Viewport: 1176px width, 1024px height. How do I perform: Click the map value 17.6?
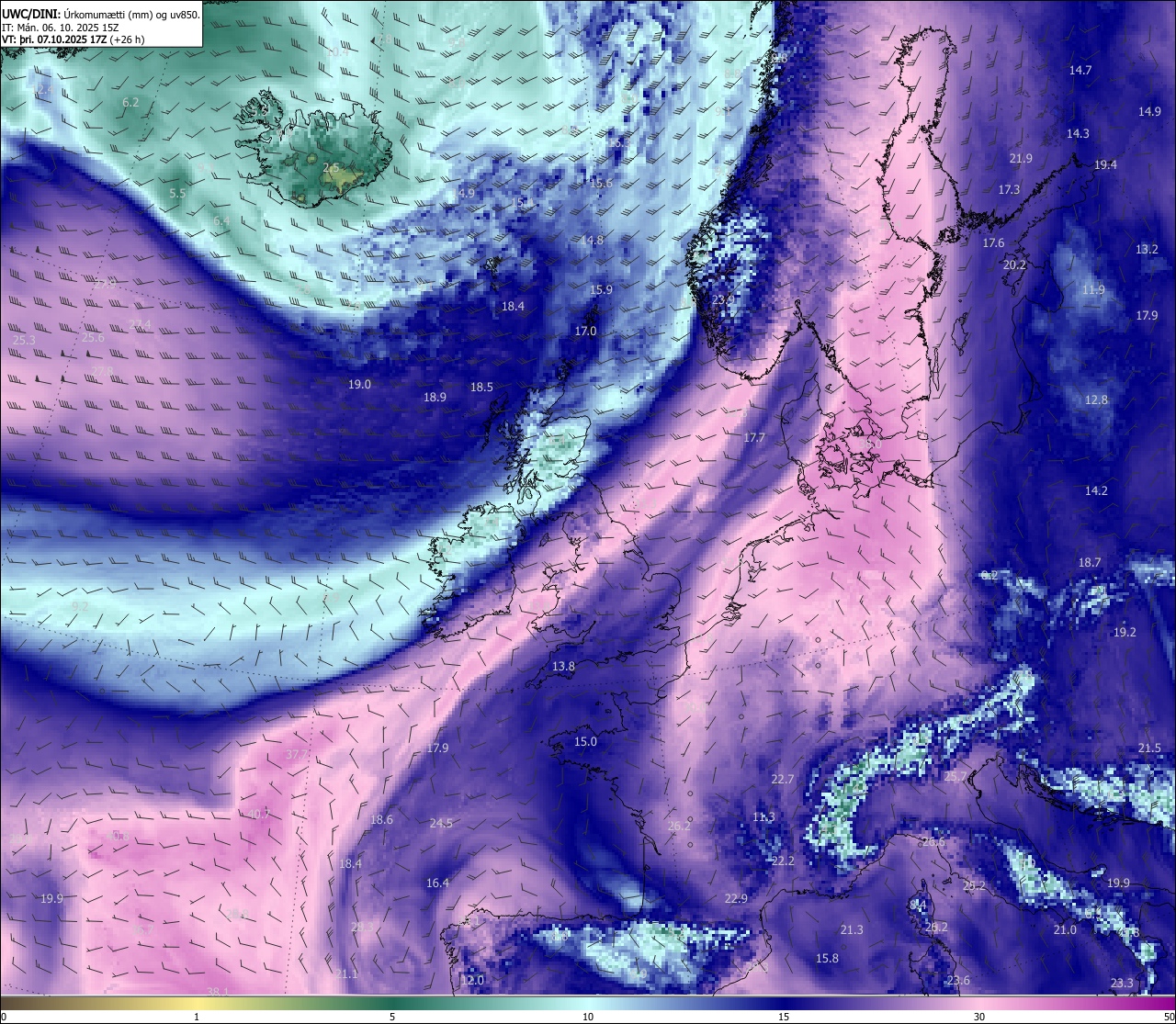point(993,242)
